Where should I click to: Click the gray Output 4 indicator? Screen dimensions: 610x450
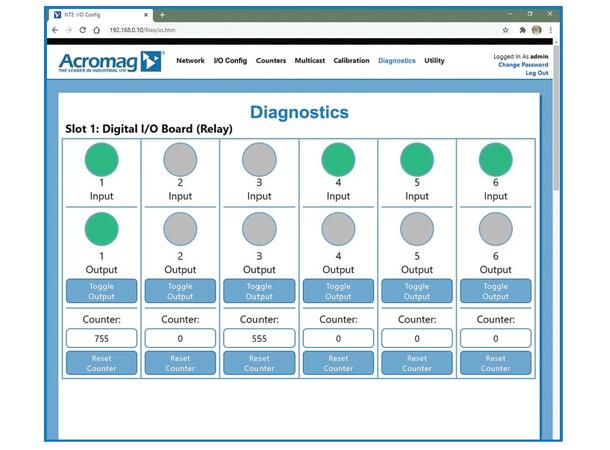pyautogui.click(x=338, y=229)
